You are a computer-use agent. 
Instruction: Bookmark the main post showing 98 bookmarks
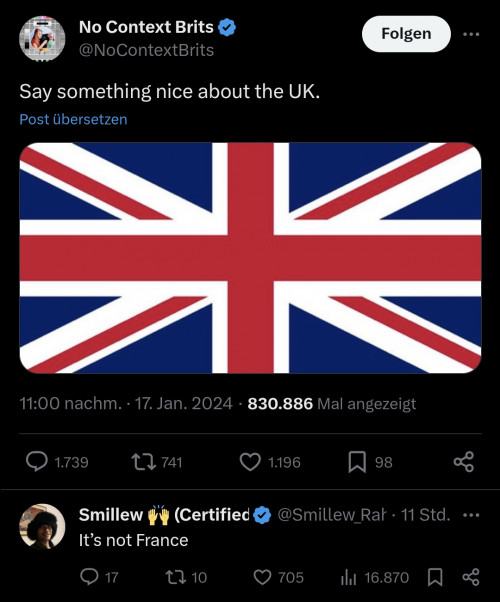coord(357,462)
